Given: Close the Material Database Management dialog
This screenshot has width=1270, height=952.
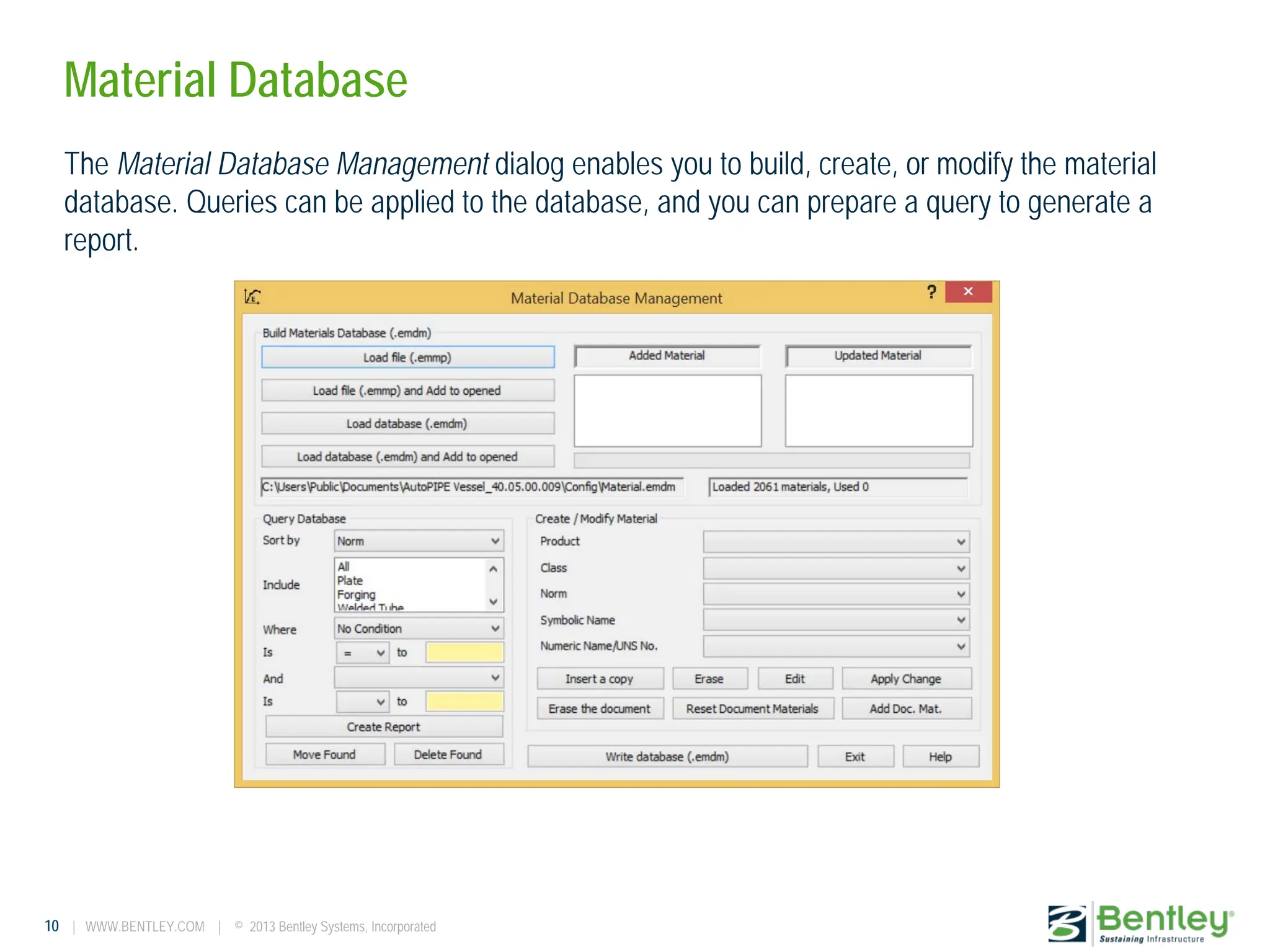Looking at the screenshot, I should 968,291.
